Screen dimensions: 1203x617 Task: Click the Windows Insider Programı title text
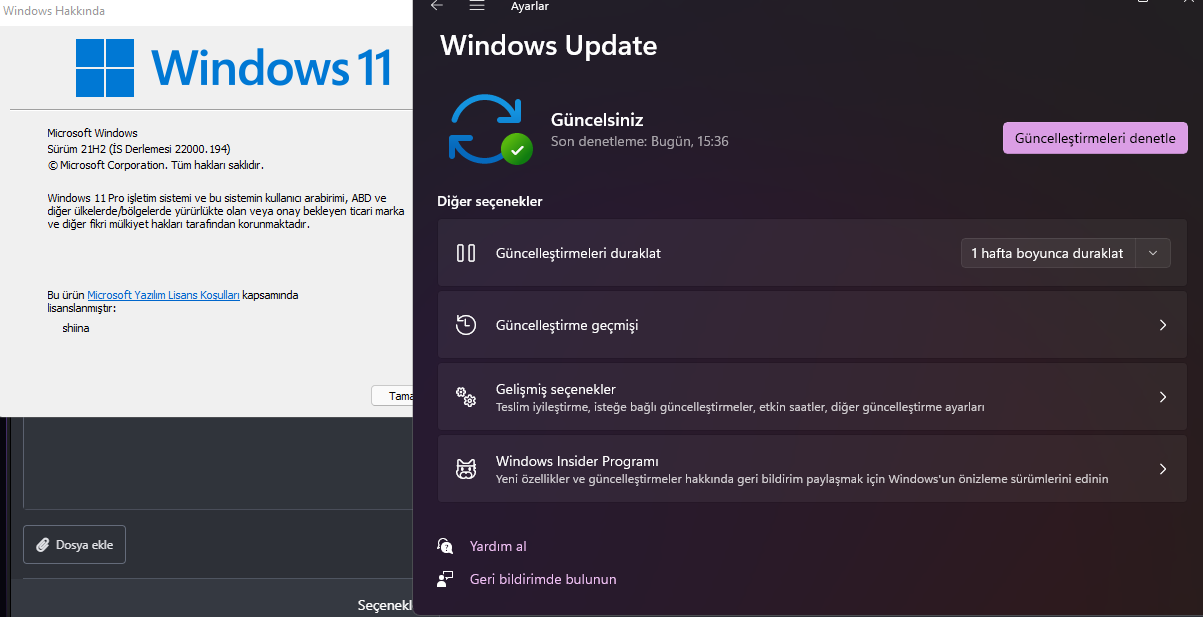click(577, 461)
